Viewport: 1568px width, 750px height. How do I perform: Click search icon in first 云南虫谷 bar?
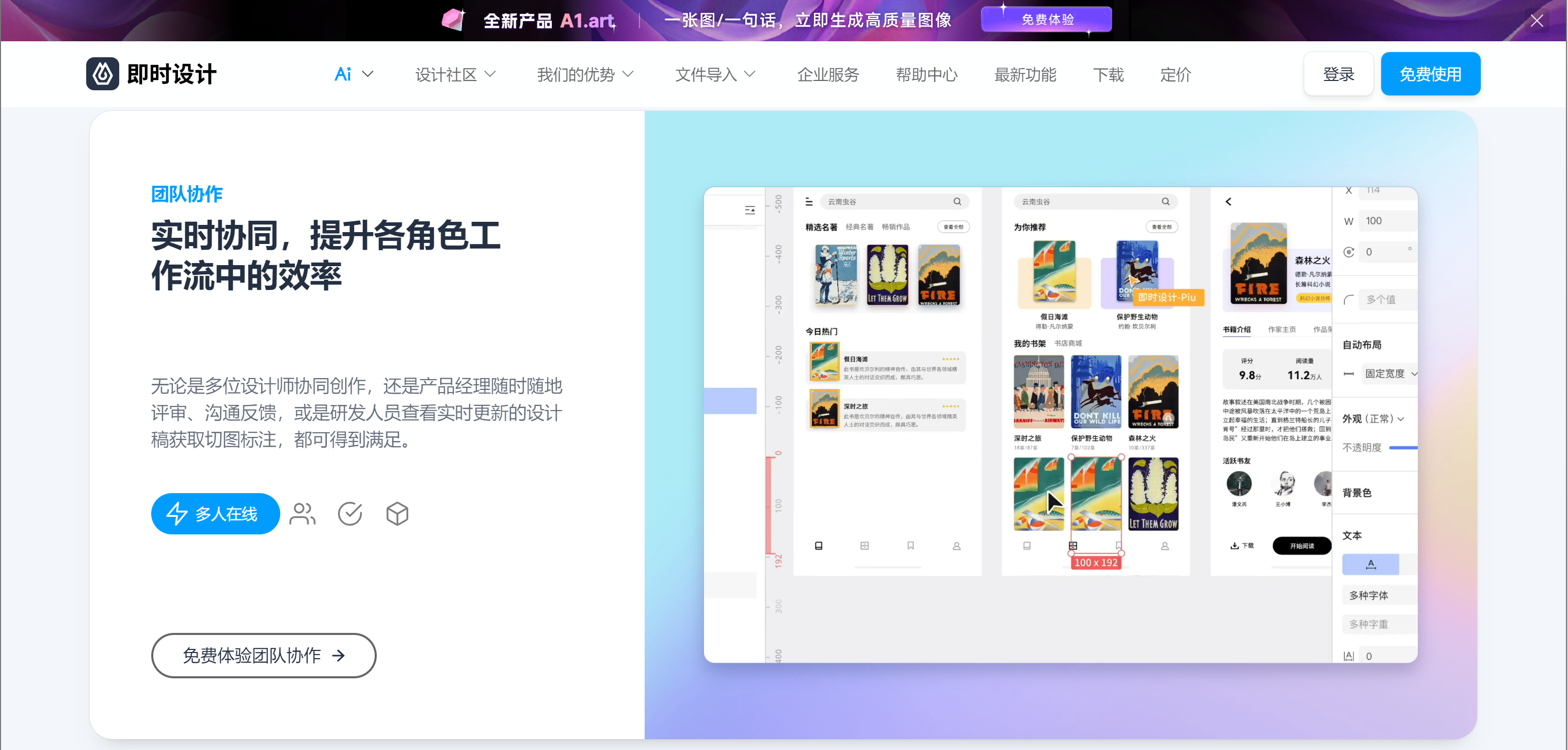click(x=957, y=201)
